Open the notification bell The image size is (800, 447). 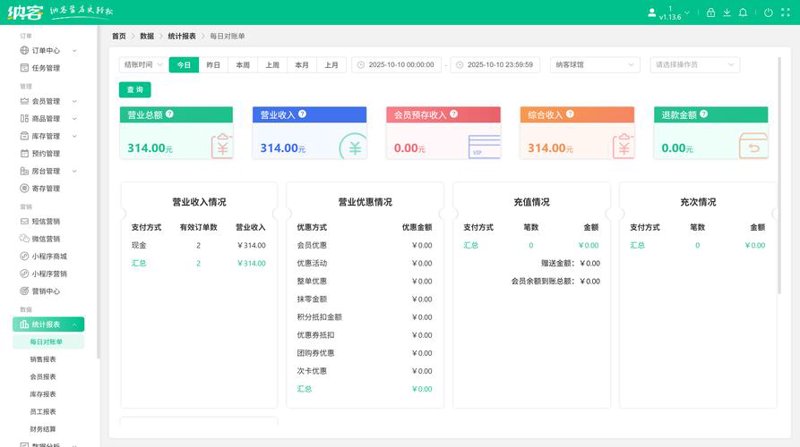pos(743,13)
